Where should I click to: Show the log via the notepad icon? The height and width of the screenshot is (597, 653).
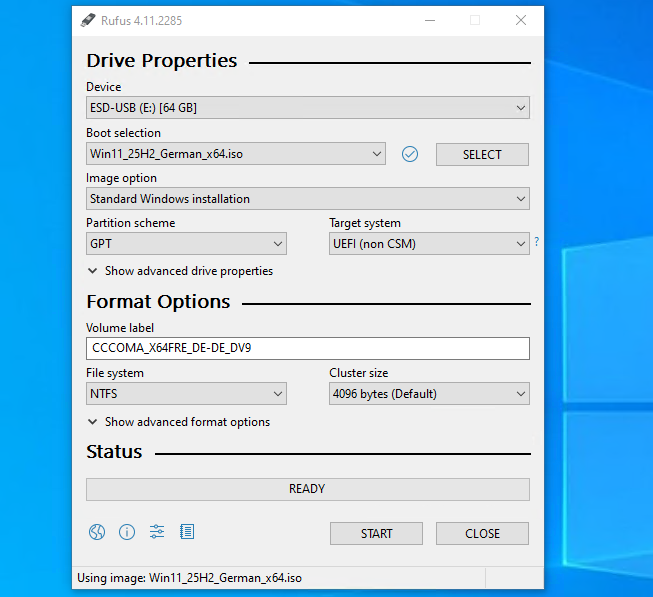[187, 532]
